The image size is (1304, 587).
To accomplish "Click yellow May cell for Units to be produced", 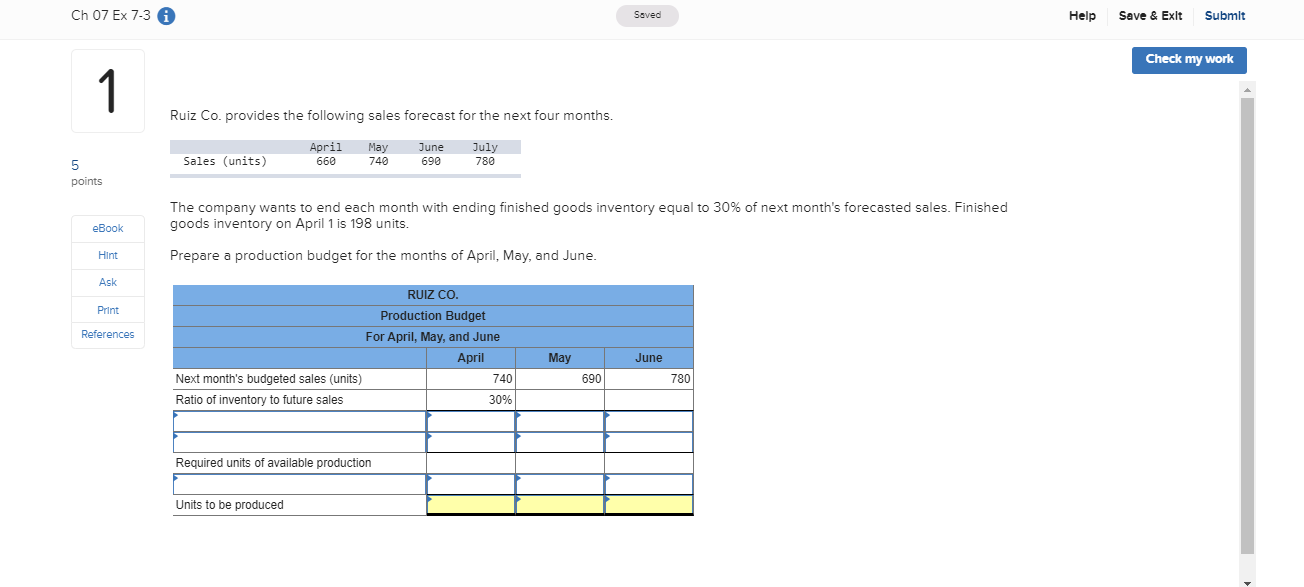I will (x=560, y=505).
